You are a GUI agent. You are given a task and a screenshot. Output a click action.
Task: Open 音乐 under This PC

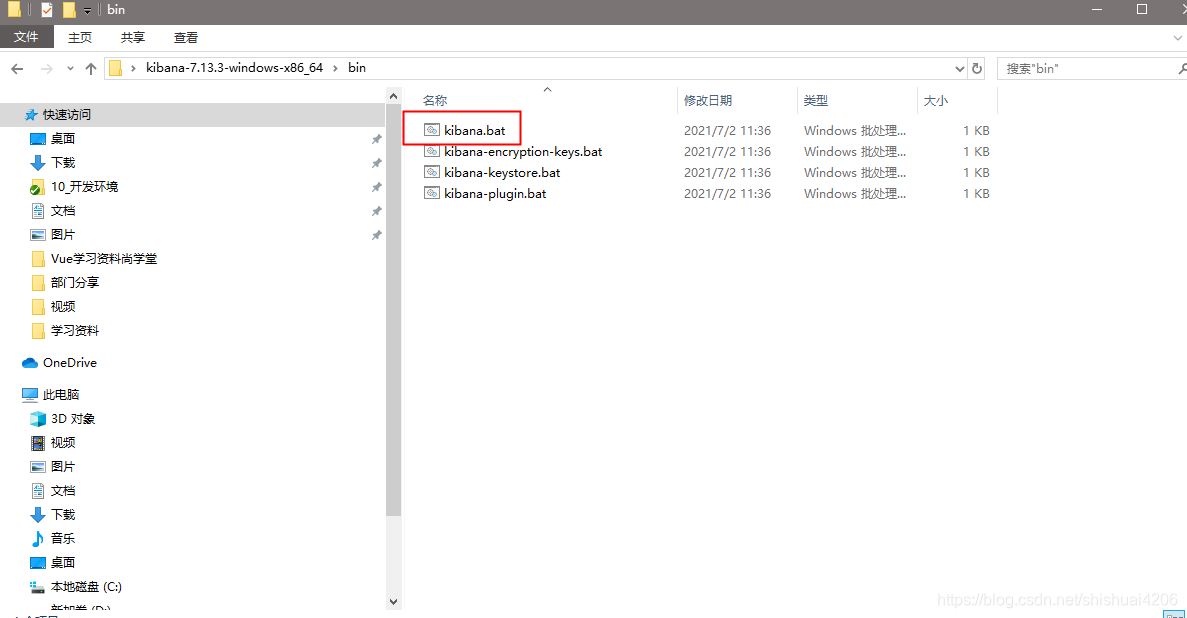tap(63, 538)
